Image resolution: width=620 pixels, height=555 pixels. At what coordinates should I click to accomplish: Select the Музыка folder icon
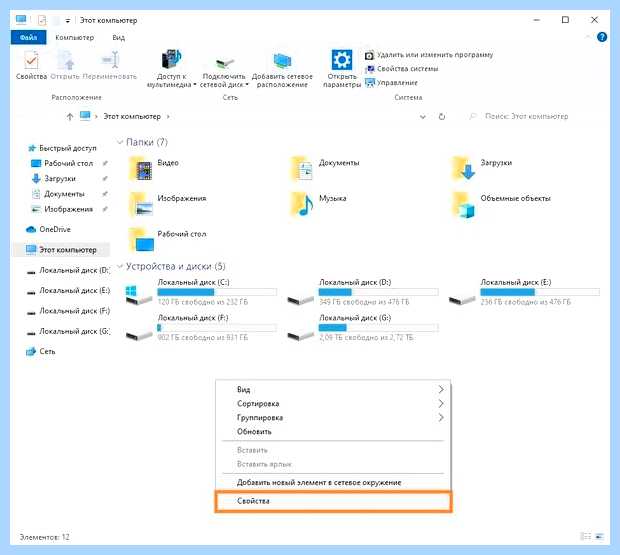pos(302,204)
